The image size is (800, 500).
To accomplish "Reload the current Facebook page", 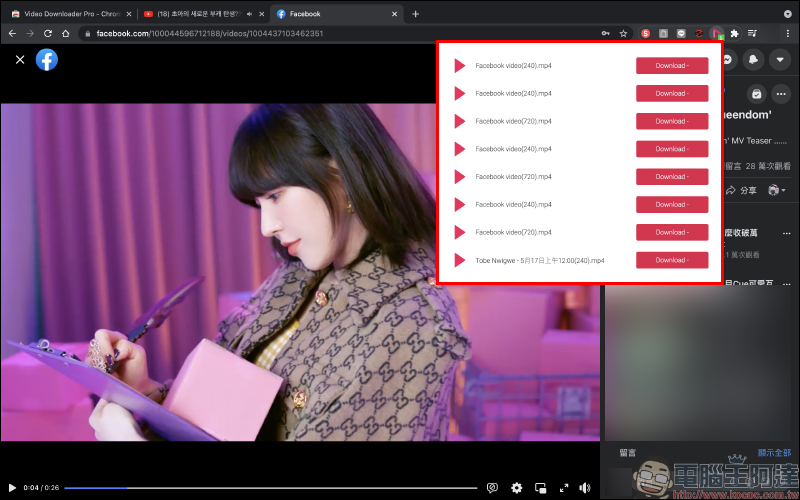I will (48, 33).
